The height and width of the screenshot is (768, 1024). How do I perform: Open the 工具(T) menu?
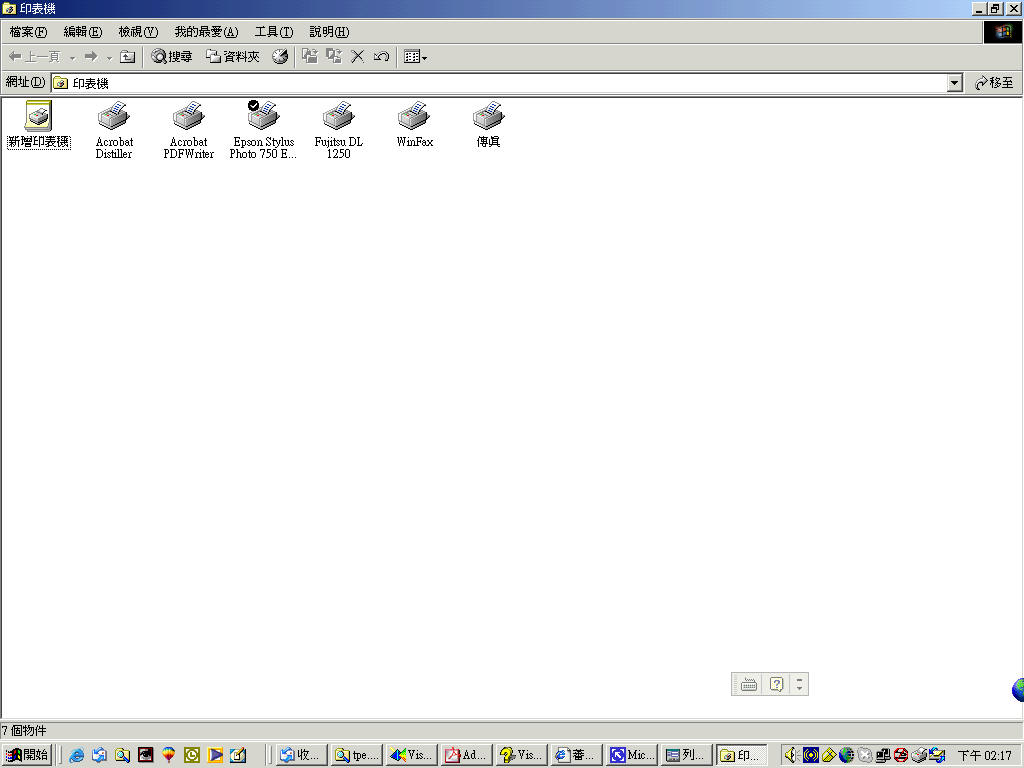pyautogui.click(x=274, y=32)
